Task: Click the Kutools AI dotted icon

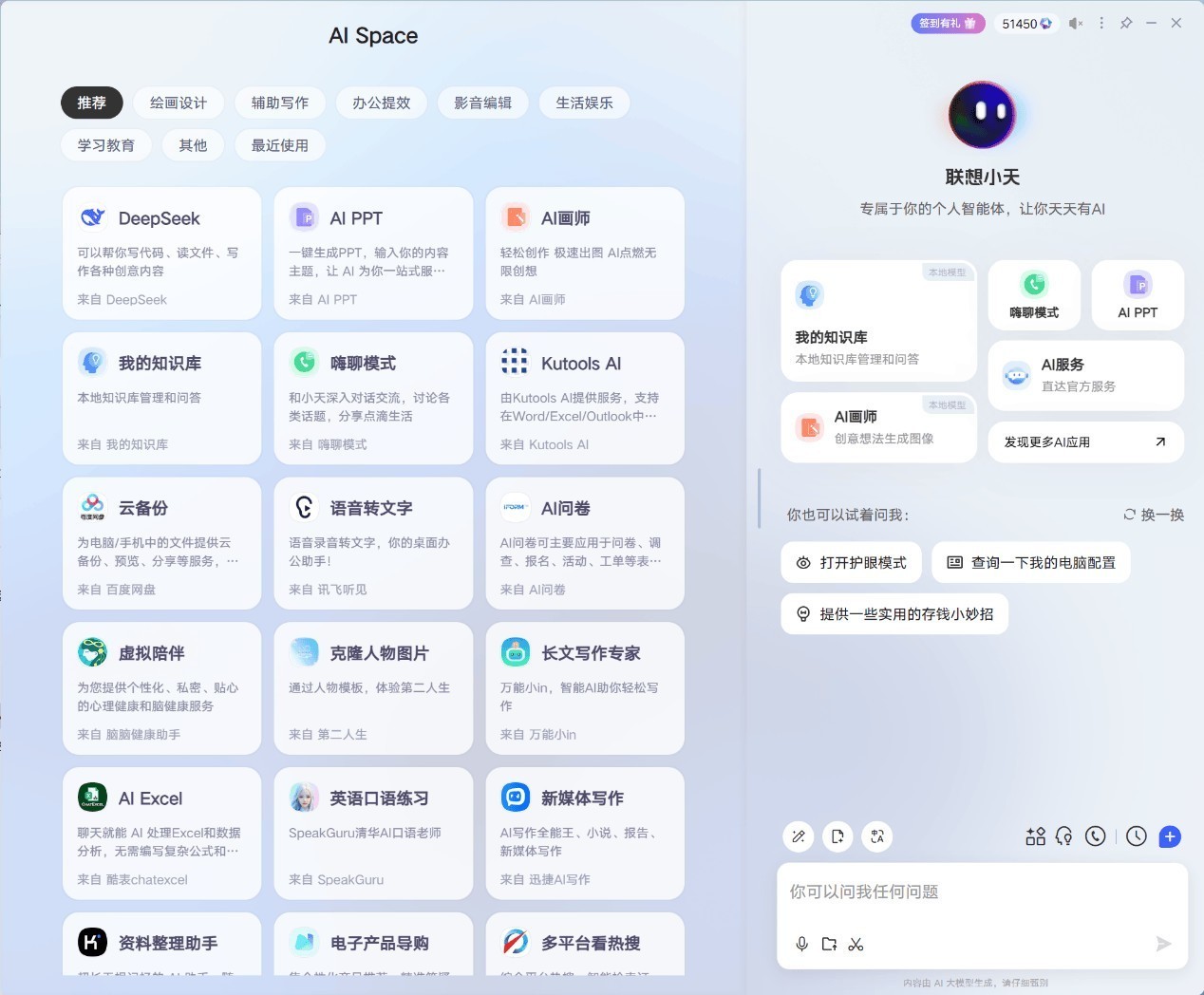Action: pos(515,362)
